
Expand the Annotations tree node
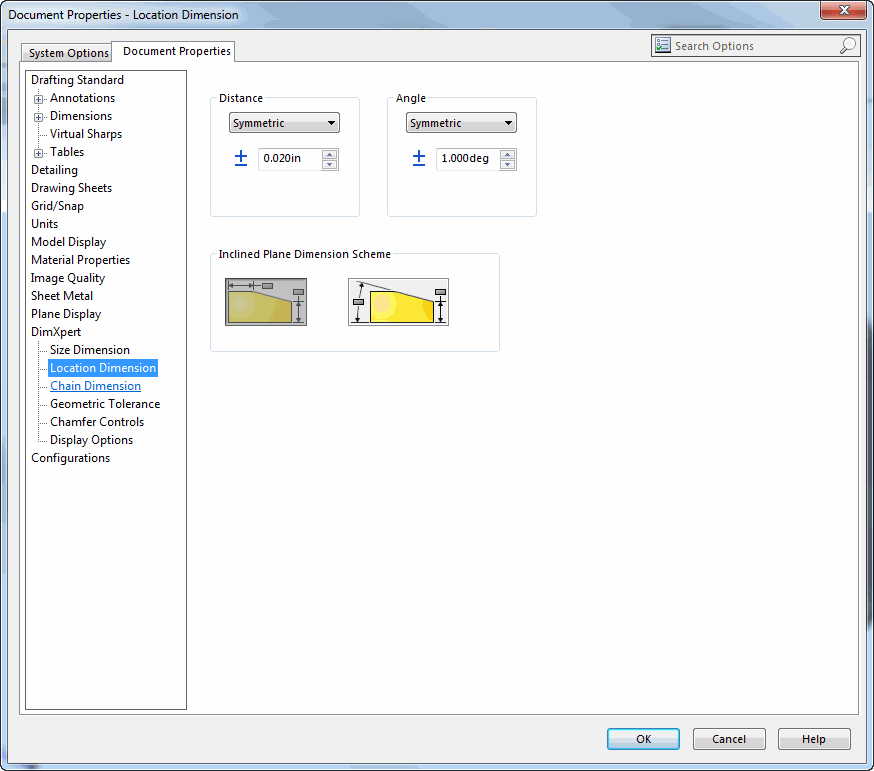pyautogui.click(x=38, y=99)
